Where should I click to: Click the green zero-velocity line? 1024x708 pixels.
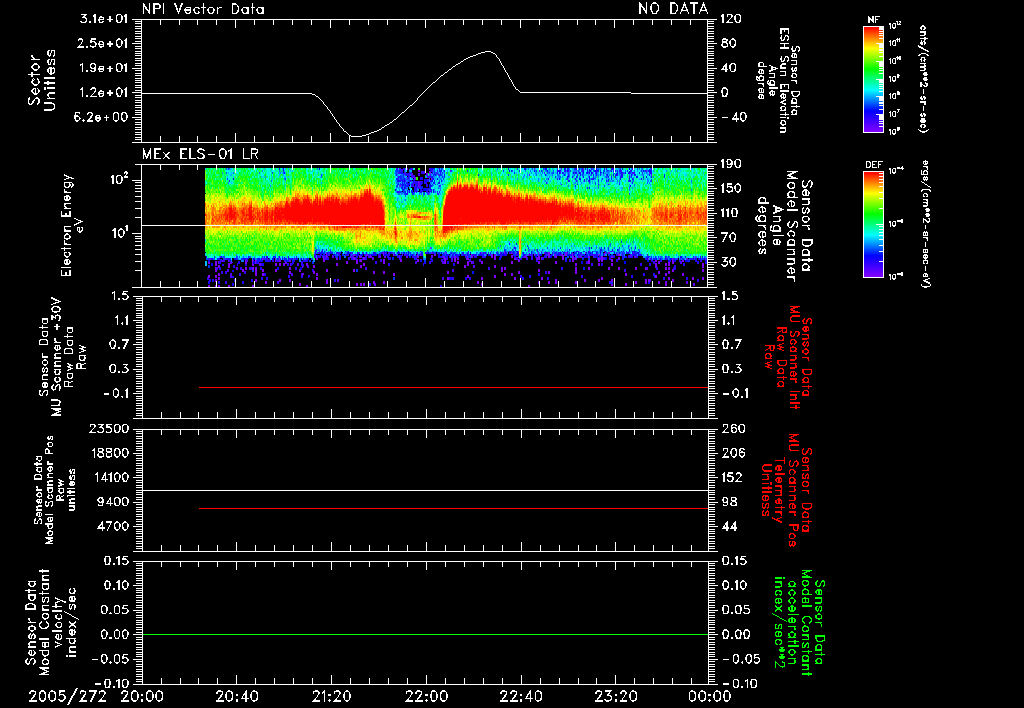point(425,634)
